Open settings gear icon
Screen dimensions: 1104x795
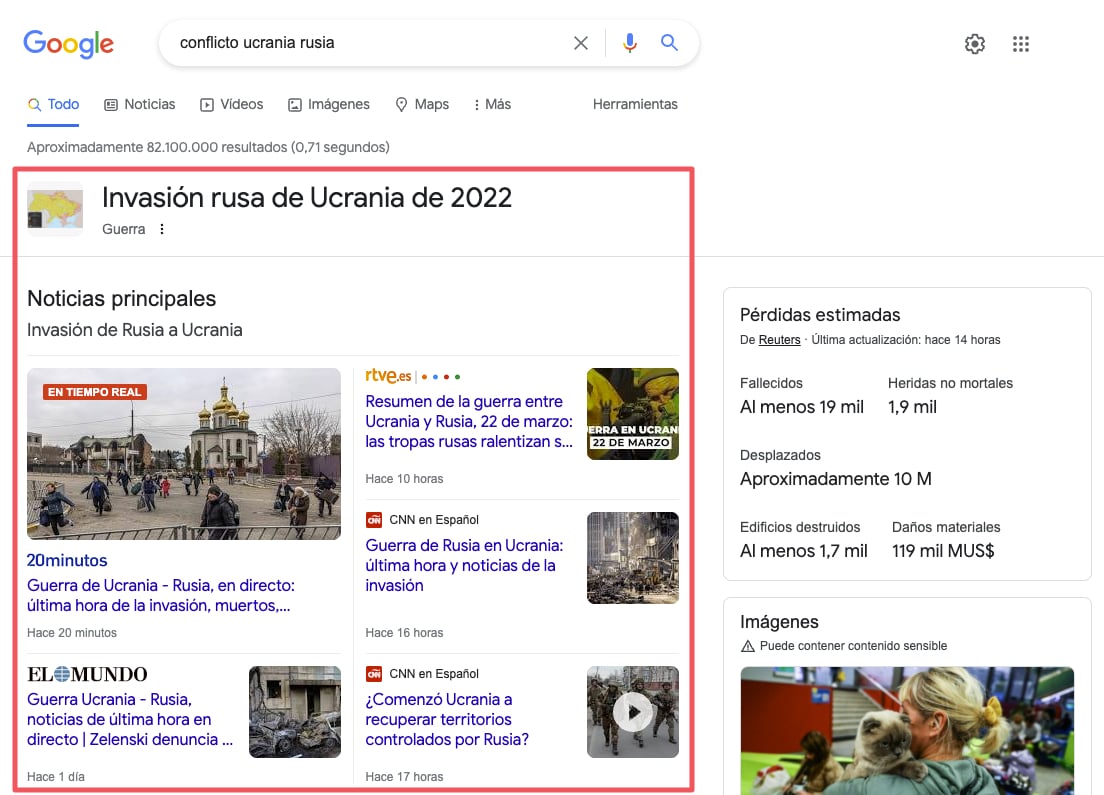point(974,44)
